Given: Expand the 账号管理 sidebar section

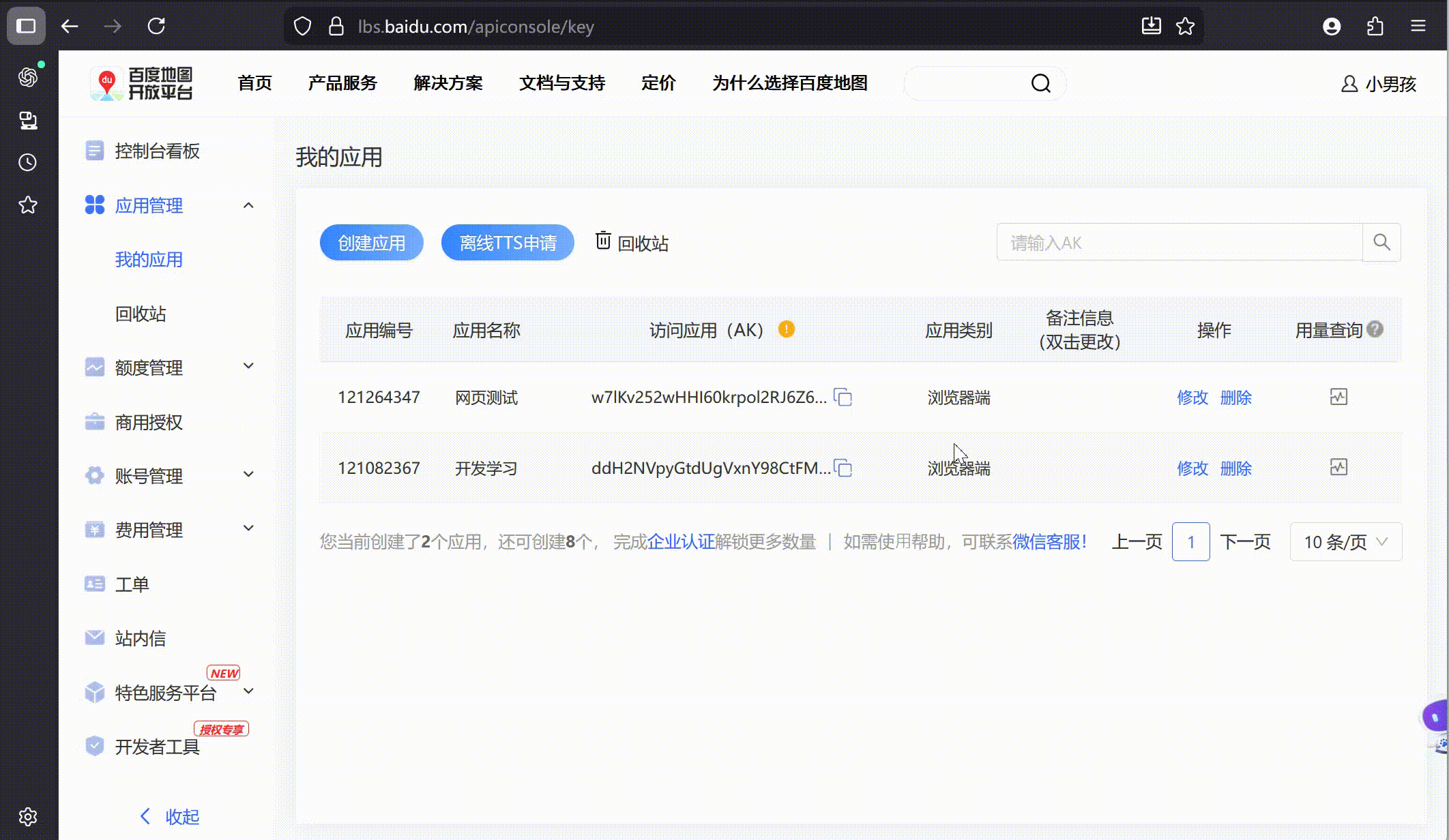Looking at the screenshot, I should click(248, 475).
